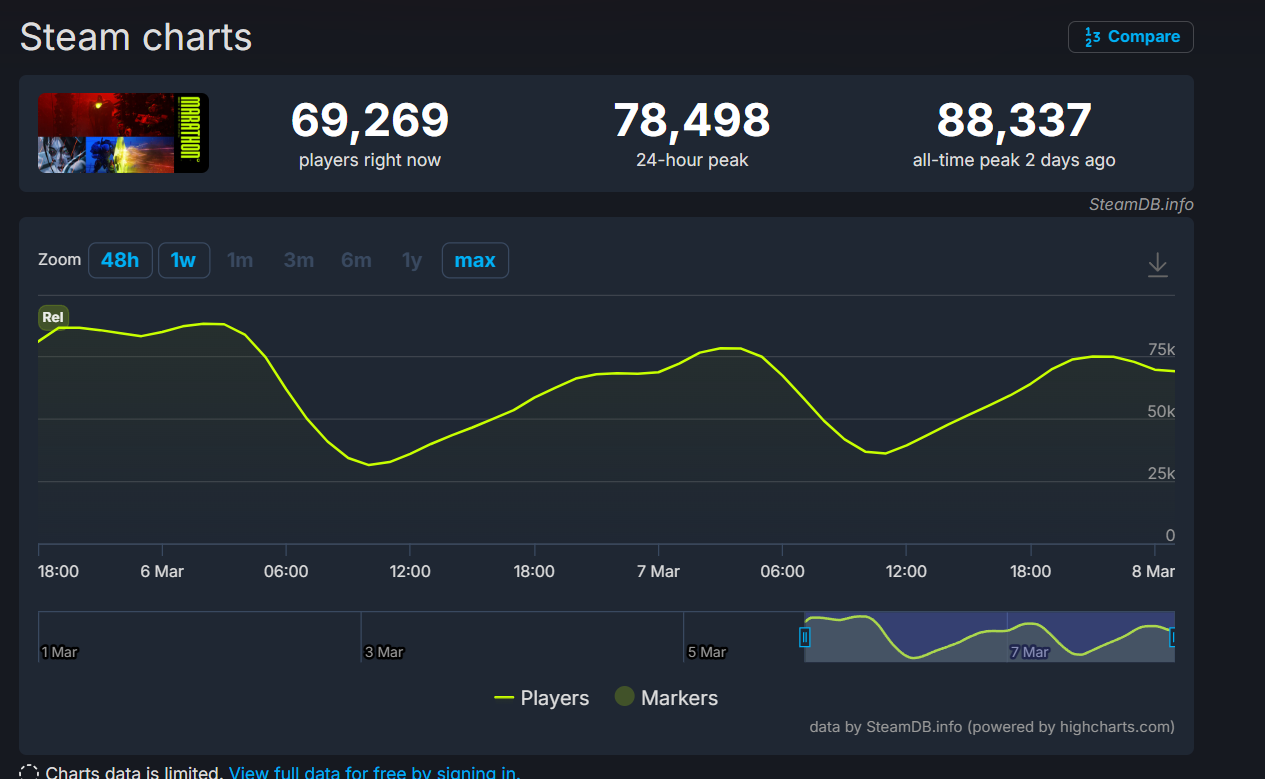This screenshot has height=779, width=1265.
Task: Click the right handle of the navigator range
Action: click(x=1171, y=637)
